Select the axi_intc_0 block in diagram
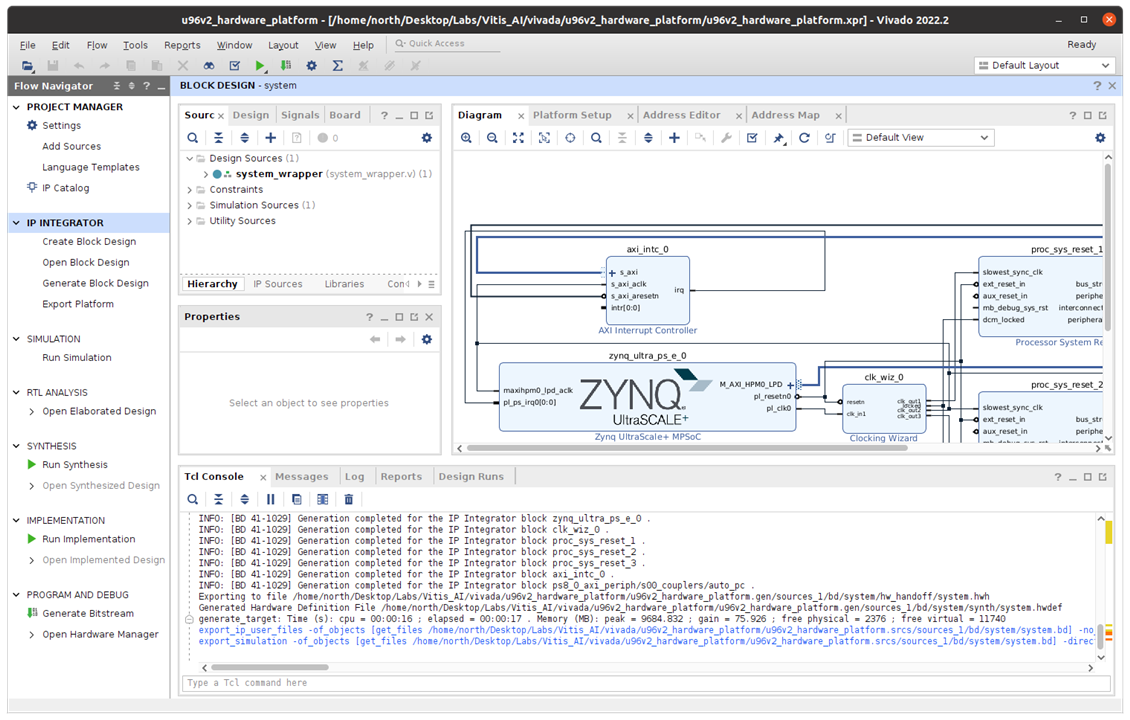 [x=648, y=290]
